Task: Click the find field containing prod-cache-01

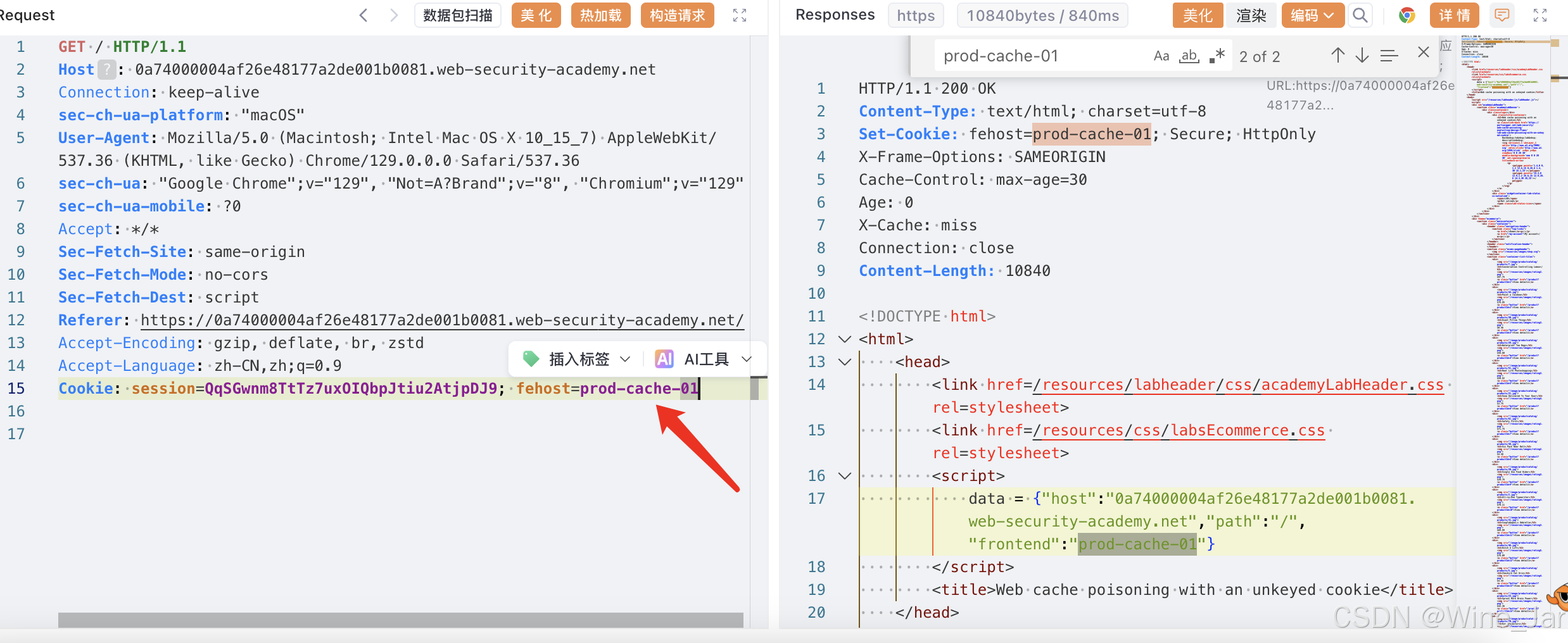Action: click(1039, 56)
